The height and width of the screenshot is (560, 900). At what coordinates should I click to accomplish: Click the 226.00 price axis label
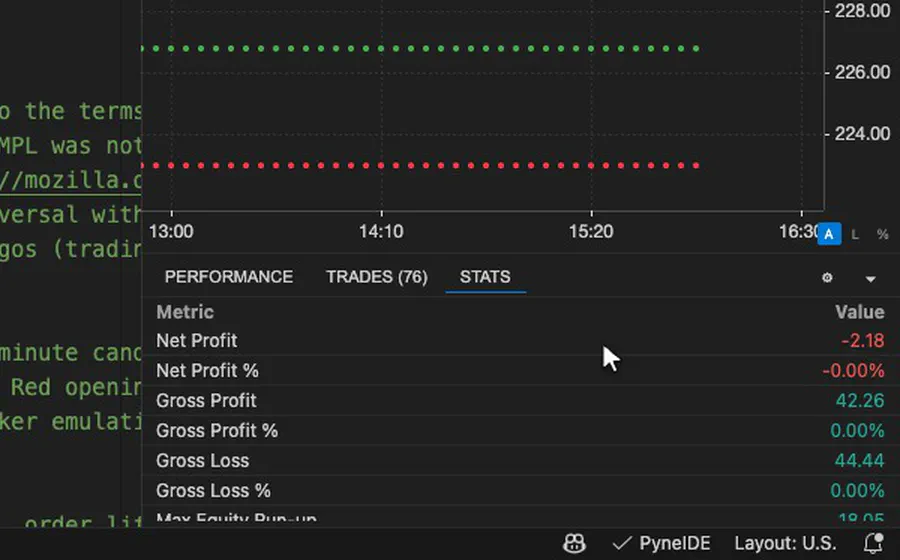click(862, 72)
